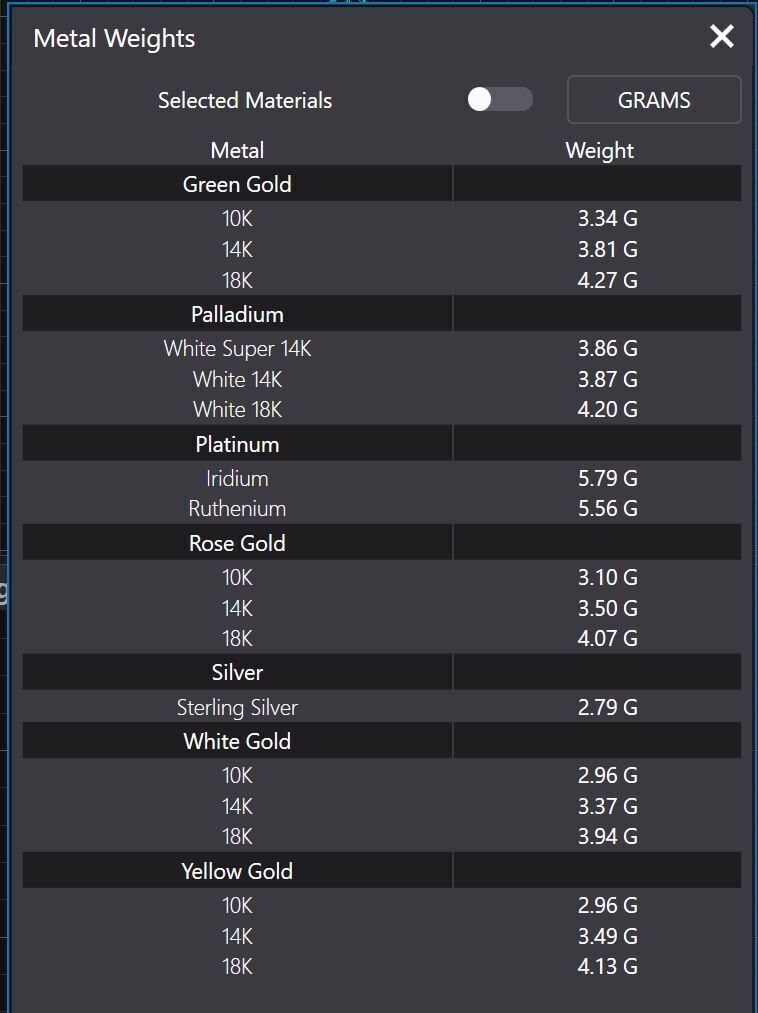Select the White Super 14K row
758x1013 pixels.
click(237, 349)
